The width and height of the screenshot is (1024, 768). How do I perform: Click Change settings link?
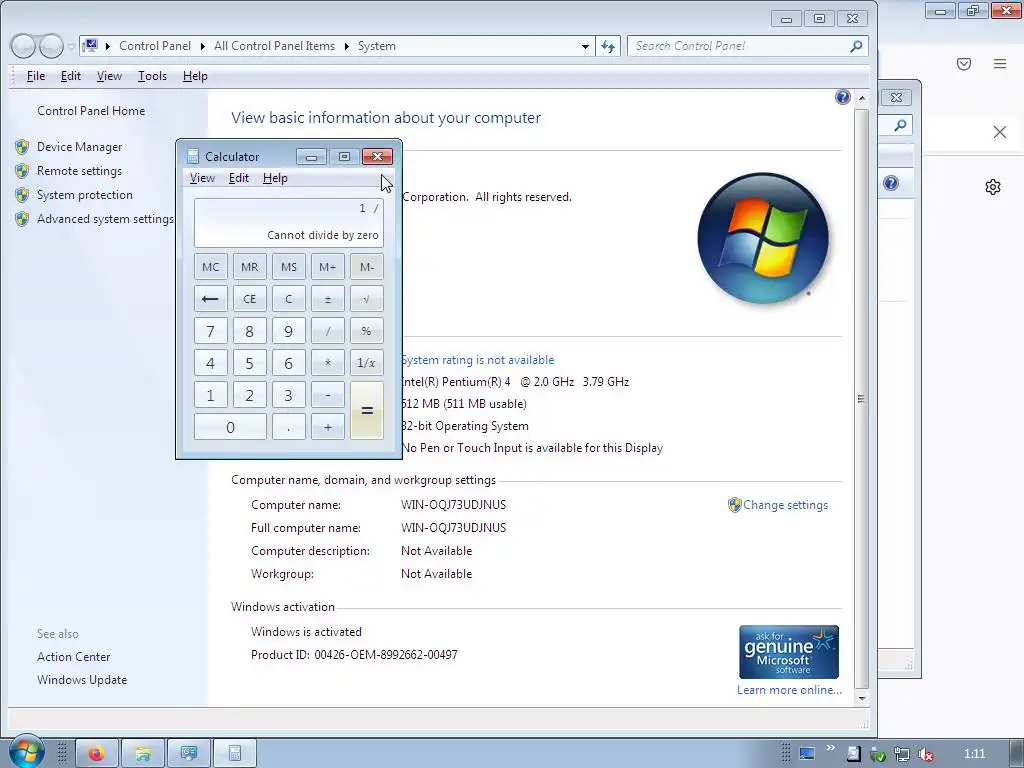click(x=786, y=505)
